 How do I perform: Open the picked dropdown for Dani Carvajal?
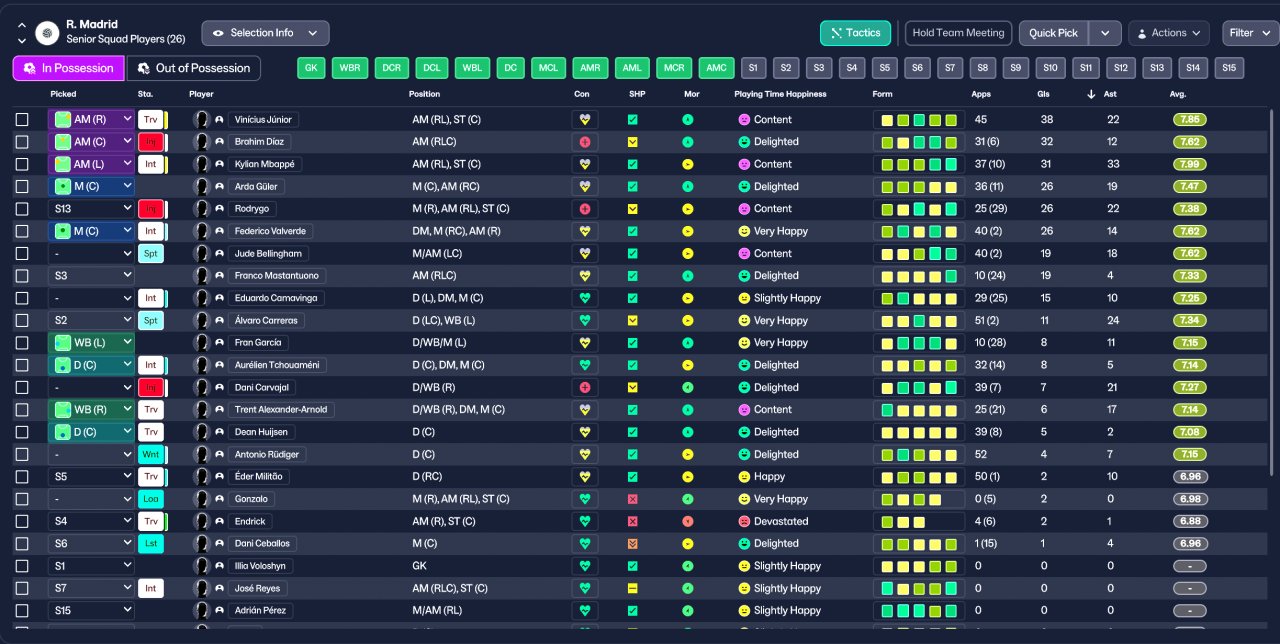point(91,387)
